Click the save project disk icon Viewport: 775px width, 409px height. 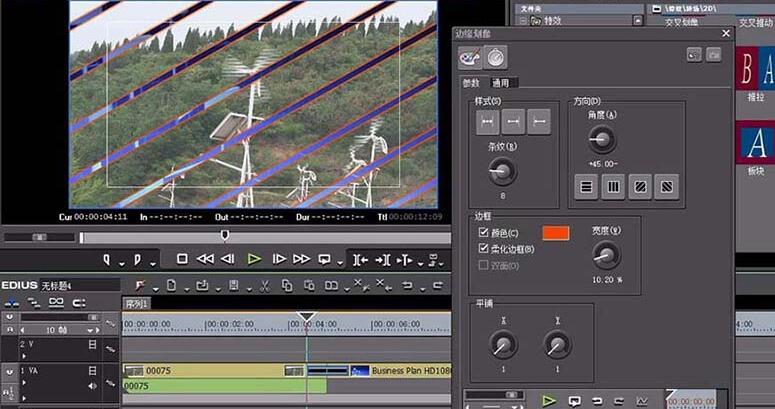(x=233, y=285)
